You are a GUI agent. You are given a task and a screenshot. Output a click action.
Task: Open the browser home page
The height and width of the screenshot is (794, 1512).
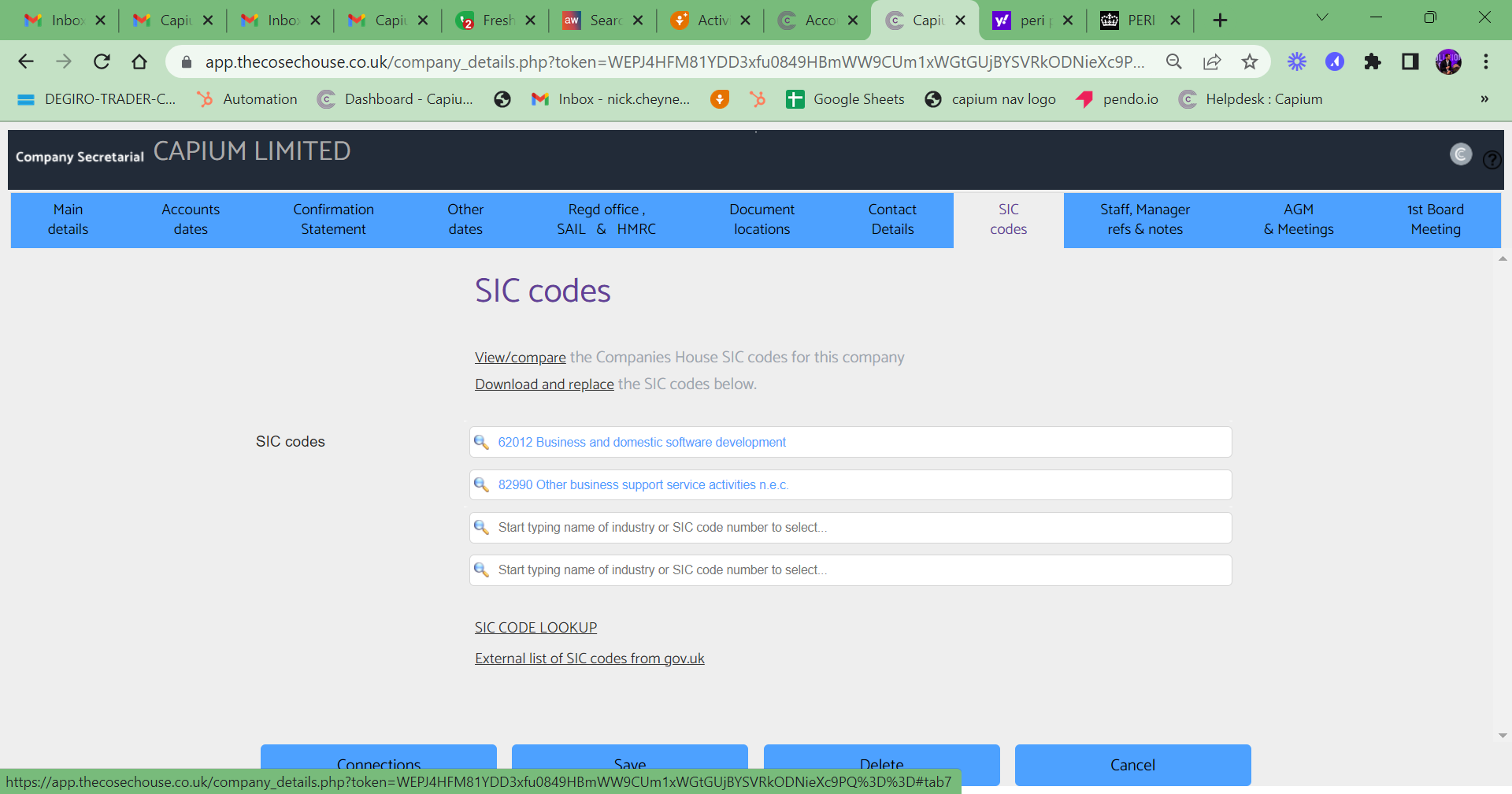point(139,61)
